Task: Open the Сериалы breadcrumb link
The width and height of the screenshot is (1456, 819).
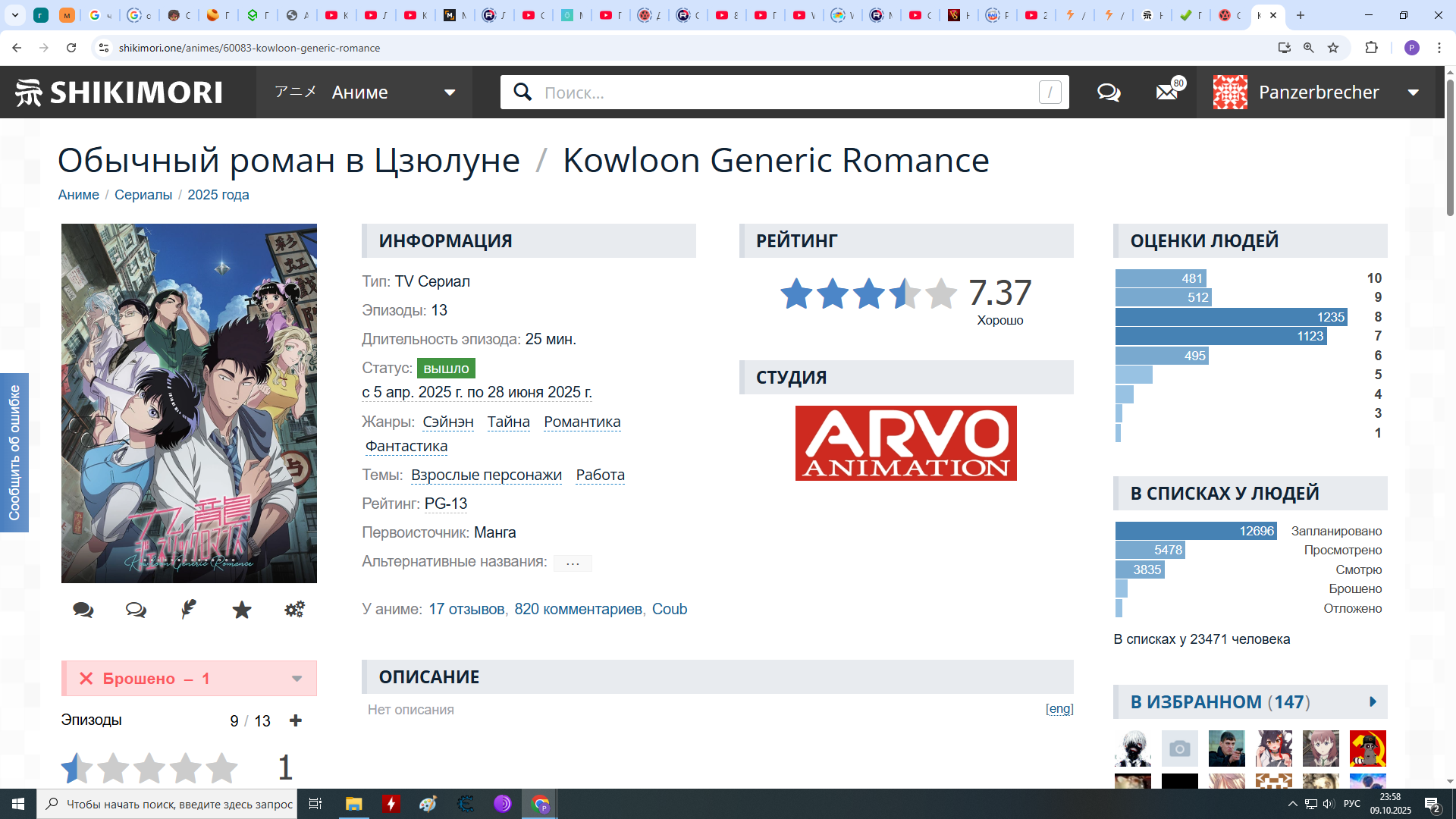Action: (x=143, y=195)
